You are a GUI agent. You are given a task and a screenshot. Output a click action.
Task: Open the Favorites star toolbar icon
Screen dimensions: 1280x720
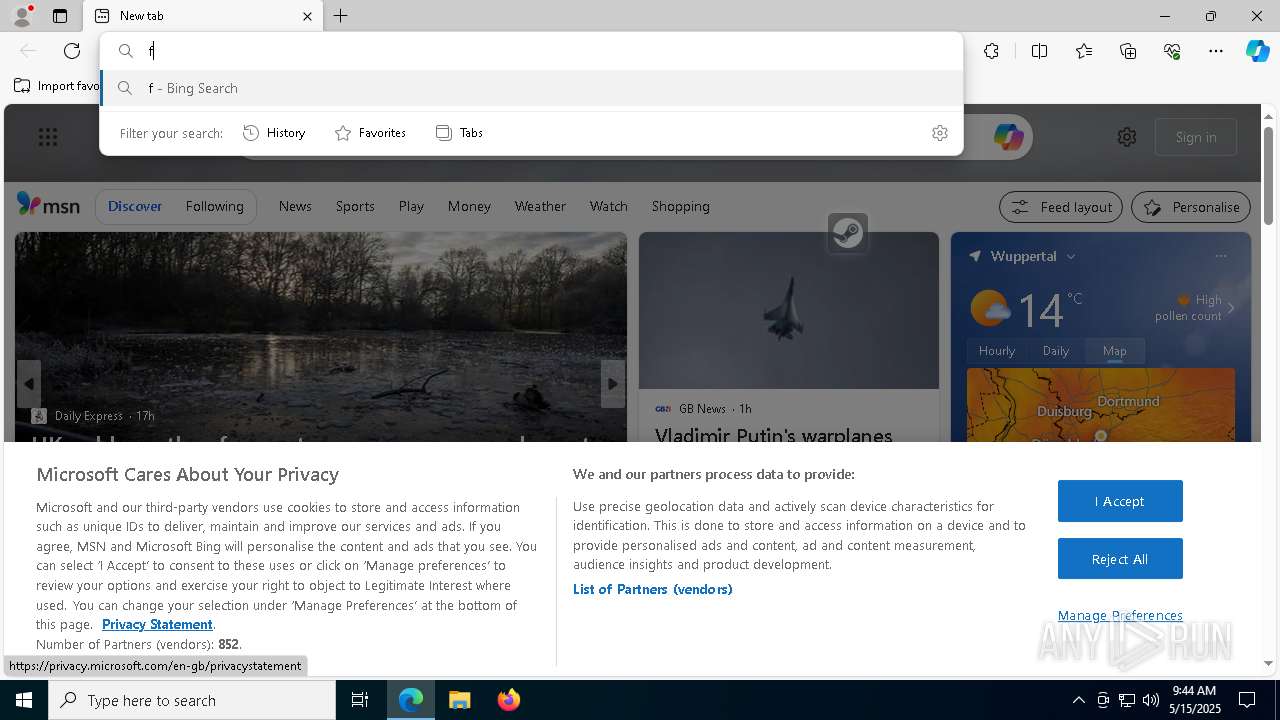1084,51
